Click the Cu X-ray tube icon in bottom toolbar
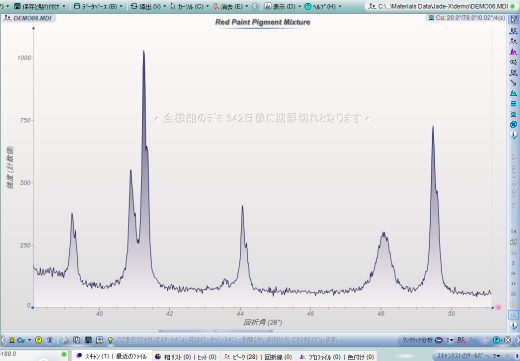 tap(12, 340)
